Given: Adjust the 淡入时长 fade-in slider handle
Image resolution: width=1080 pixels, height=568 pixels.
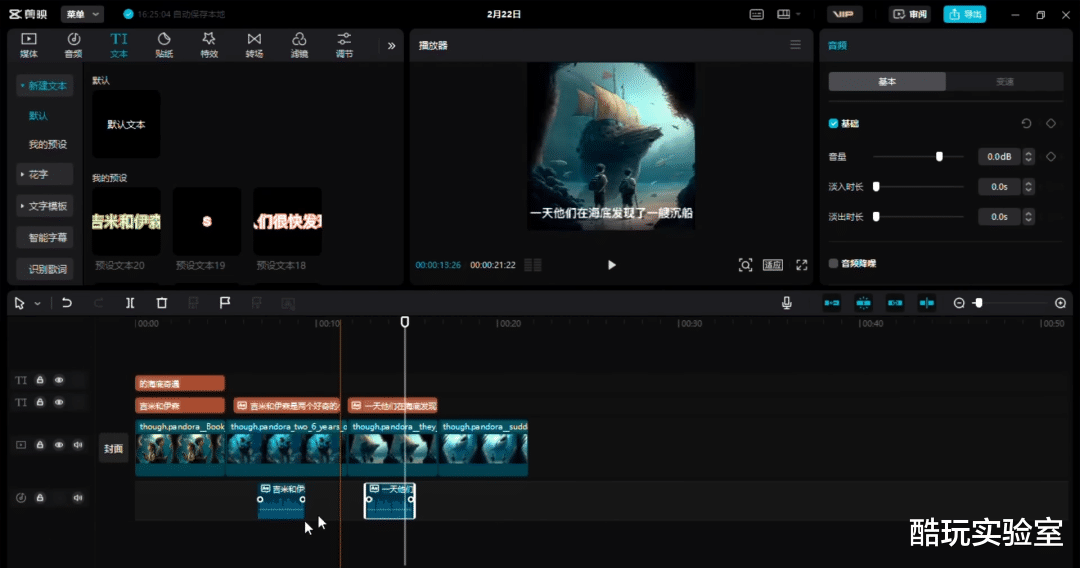Looking at the screenshot, I should tap(876, 187).
